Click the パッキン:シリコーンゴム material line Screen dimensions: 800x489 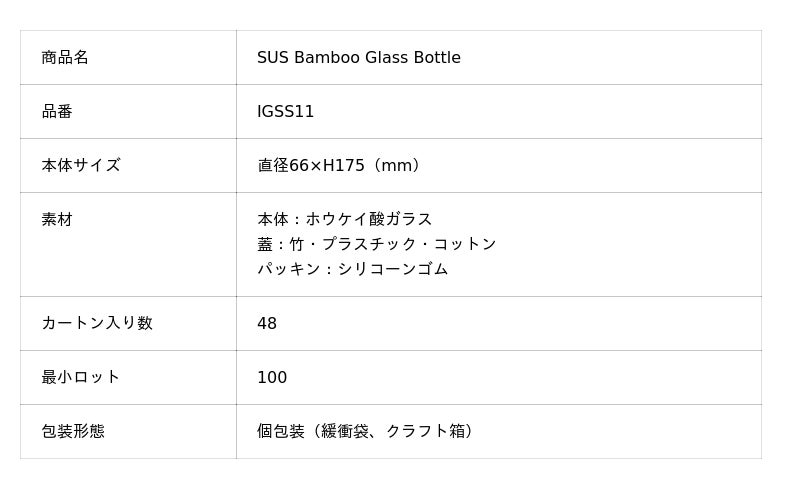352,269
